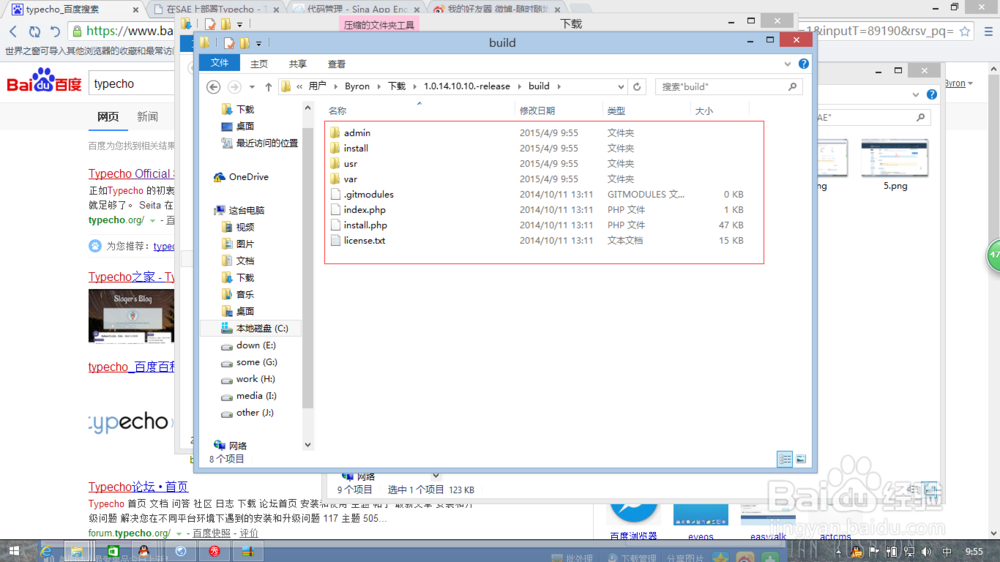Open the admin folder
1000x562 pixels.
(x=357, y=133)
